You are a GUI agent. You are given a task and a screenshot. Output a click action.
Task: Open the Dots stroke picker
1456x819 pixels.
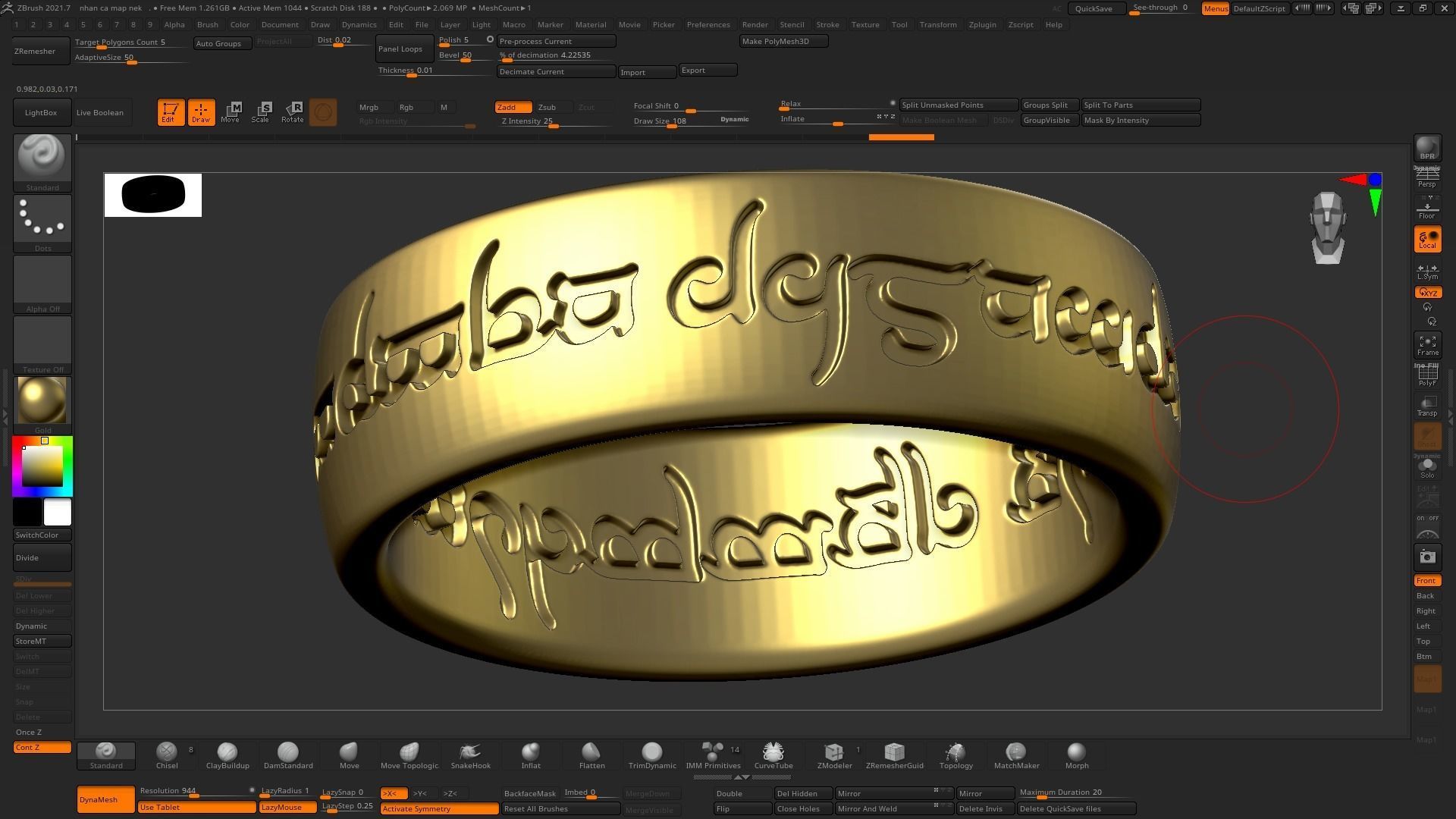click(x=42, y=223)
